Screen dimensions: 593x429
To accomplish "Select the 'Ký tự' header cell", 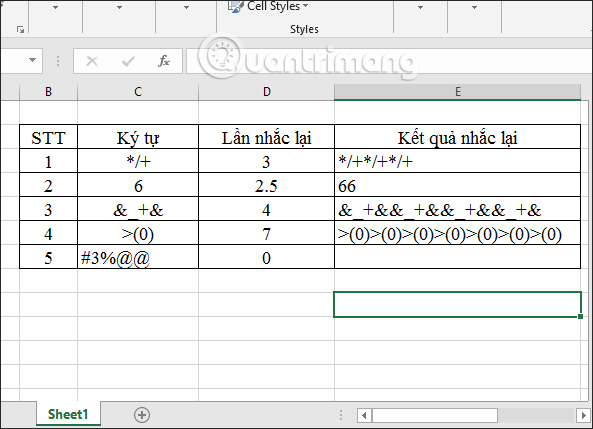I will click(x=138, y=137).
